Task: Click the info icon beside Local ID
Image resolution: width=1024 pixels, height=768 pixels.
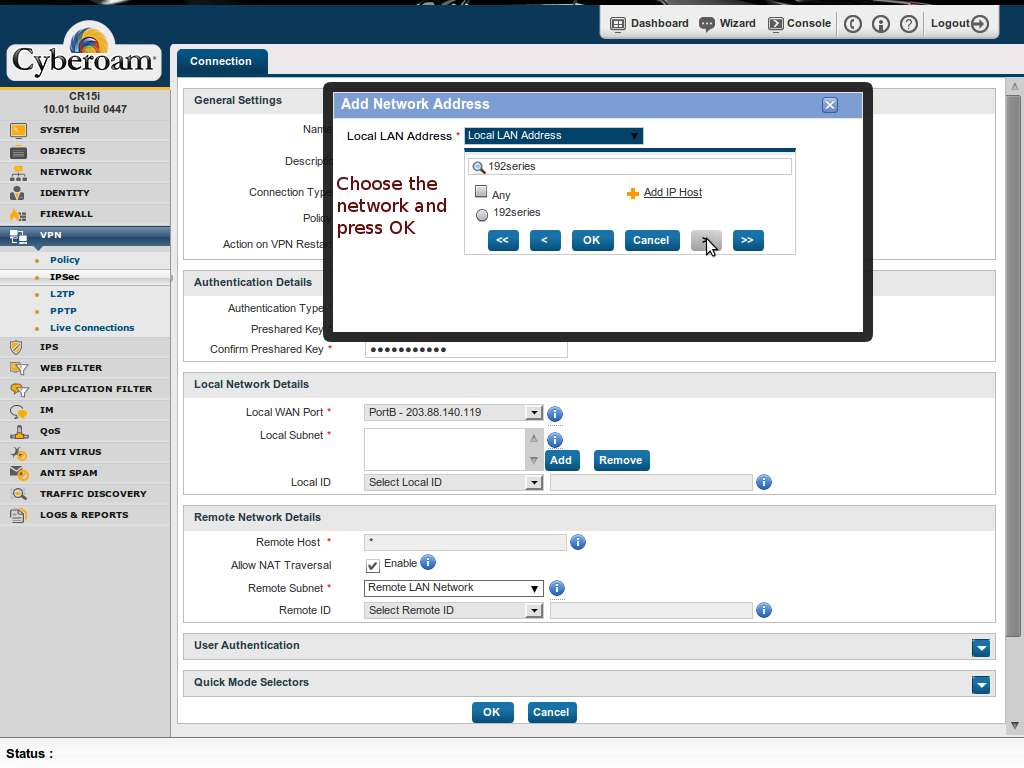Action: point(763,482)
